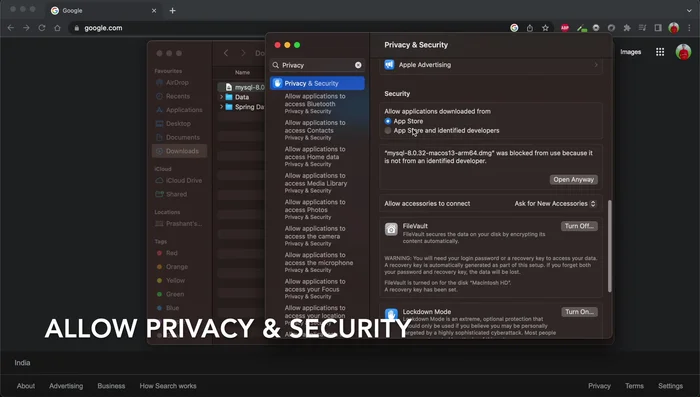The height and width of the screenshot is (397, 700).
Task: Select Downloads in Finder sidebar
Action: pos(179,151)
